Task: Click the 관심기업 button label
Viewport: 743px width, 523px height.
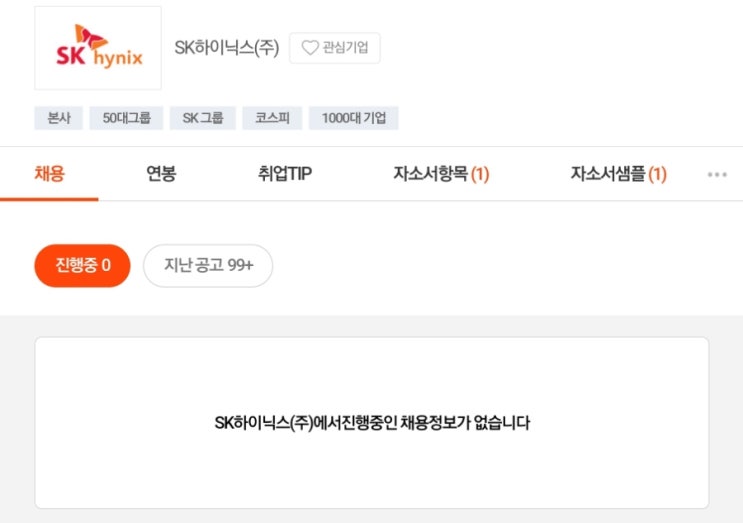Action: [x=346, y=48]
